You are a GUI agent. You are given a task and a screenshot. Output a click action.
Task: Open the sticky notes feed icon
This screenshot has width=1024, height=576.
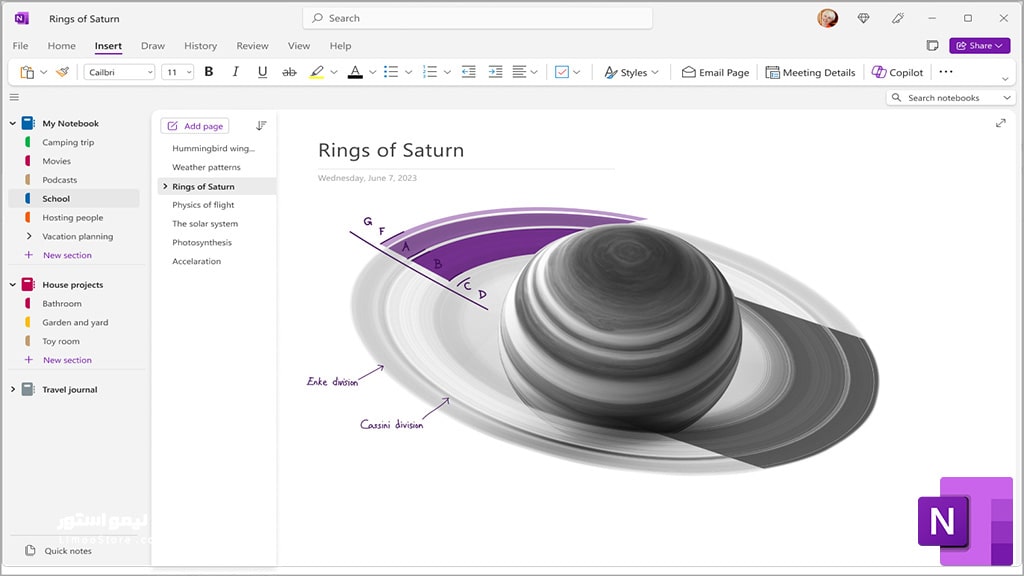point(933,45)
